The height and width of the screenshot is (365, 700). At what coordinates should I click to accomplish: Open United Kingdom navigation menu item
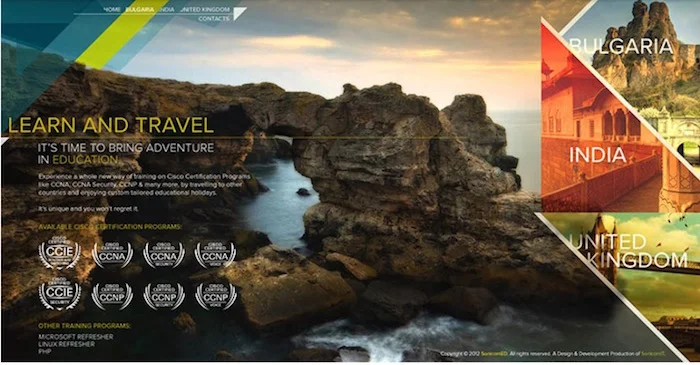(205, 9)
